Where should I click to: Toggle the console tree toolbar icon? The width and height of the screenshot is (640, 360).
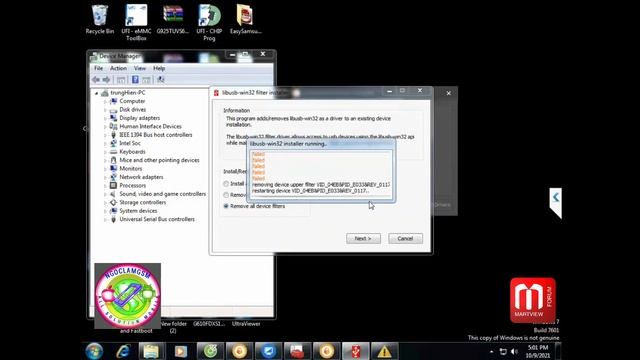click(121, 80)
